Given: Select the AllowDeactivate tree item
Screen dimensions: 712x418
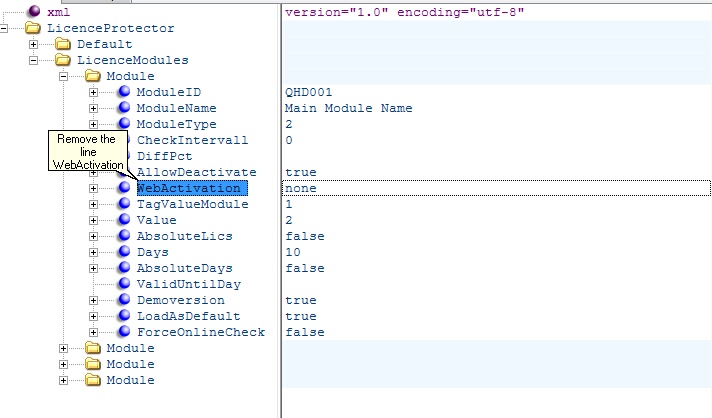Looking at the screenshot, I should pos(197,172).
